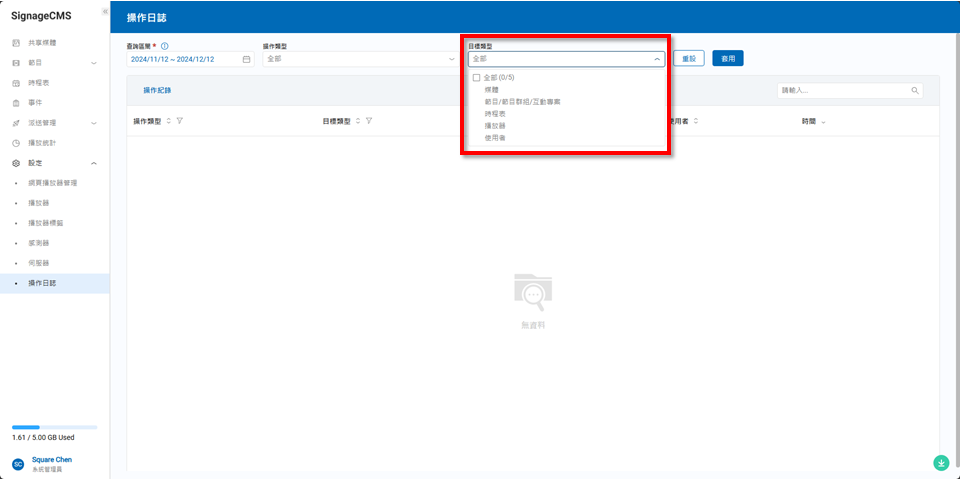Expand the 派送管理 sidebar submenu
Image resolution: width=960 pixels, height=480 pixels.
94,123
